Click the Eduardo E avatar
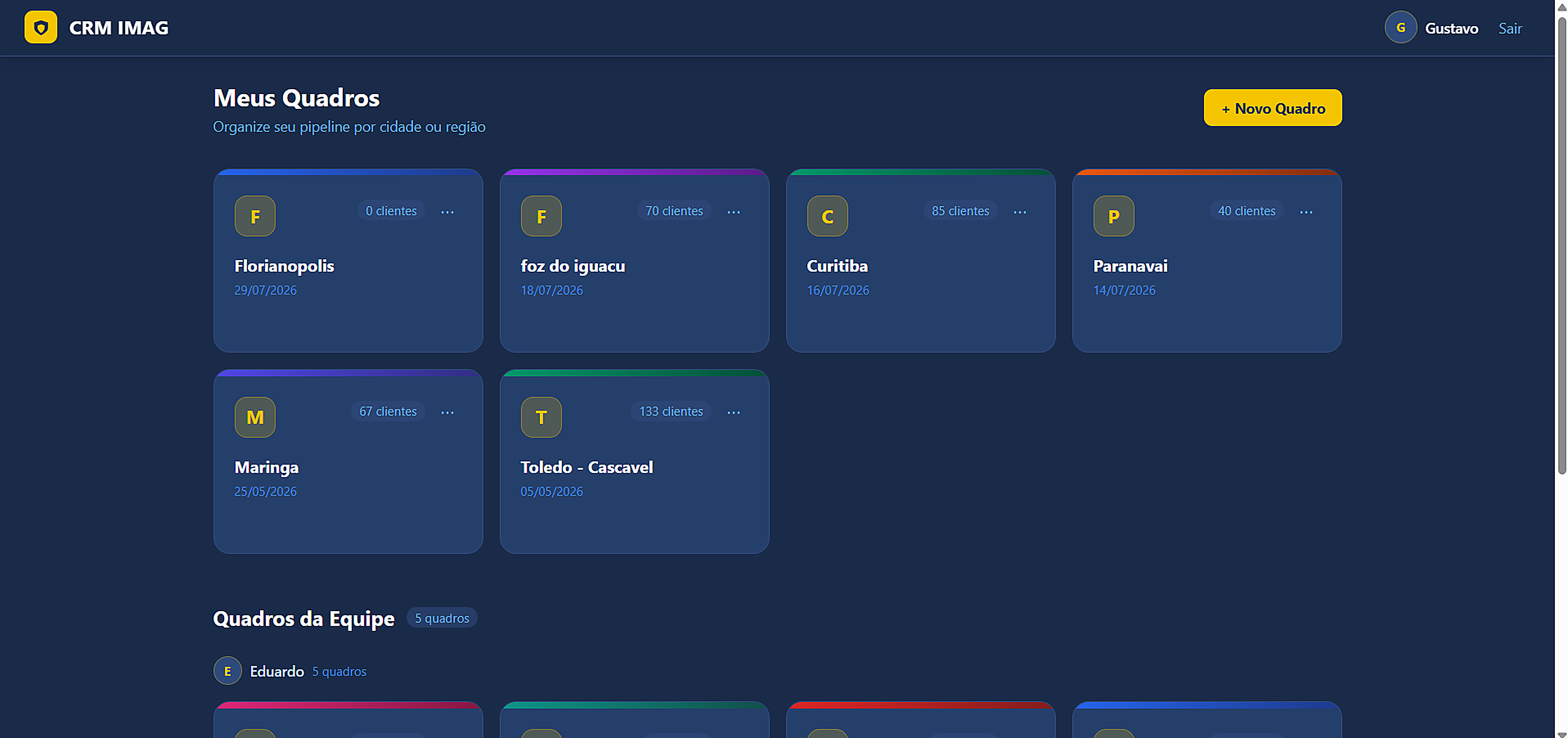This screenshot has width=1568, height=738. [x=228, y=670]
